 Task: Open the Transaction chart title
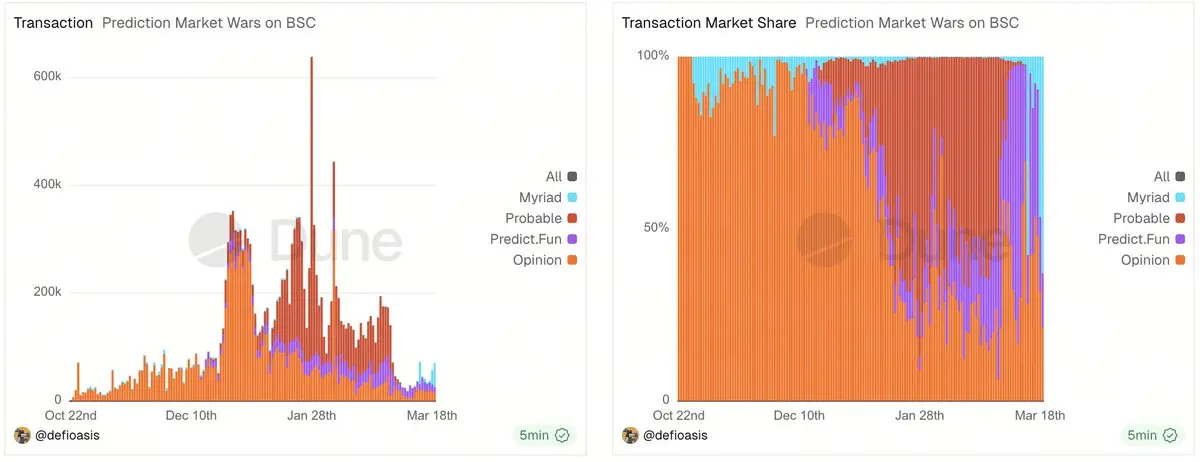tap(53, 22)
